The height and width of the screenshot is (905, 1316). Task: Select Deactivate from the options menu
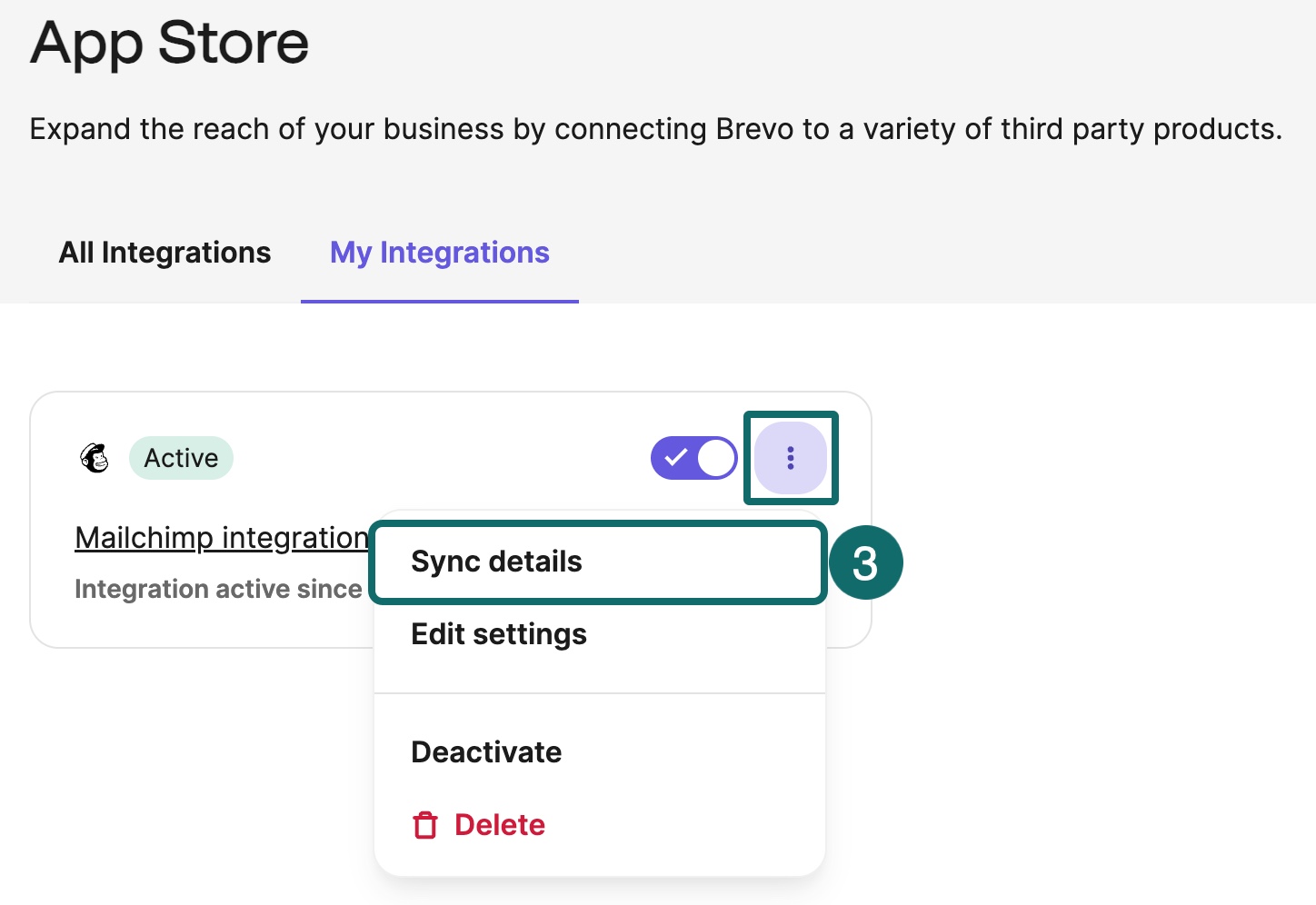tap(486, 752)
